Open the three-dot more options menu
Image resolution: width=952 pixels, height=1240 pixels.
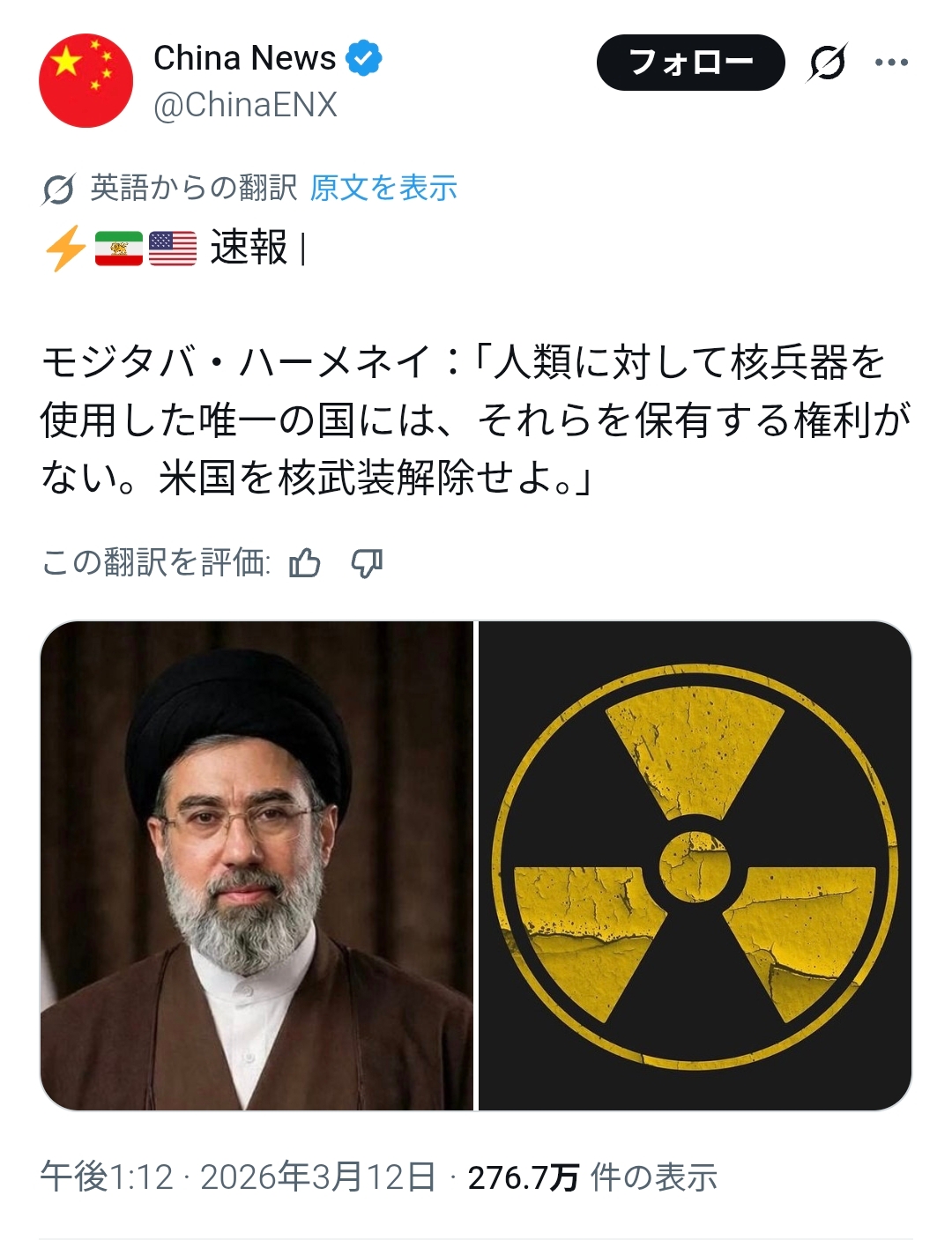point(891,63)
